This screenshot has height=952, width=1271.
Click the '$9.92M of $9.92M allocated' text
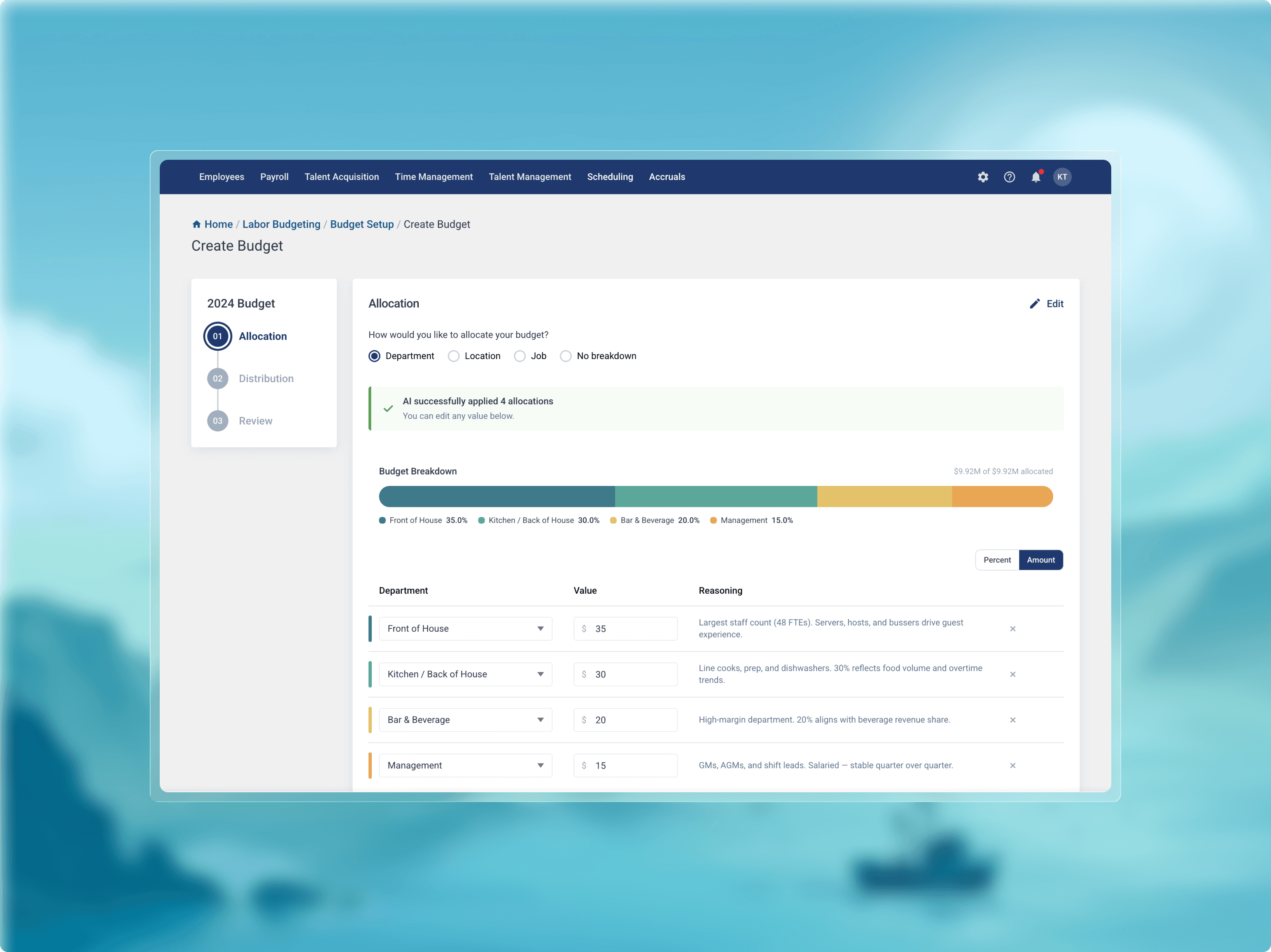(x=1003, y=471)
